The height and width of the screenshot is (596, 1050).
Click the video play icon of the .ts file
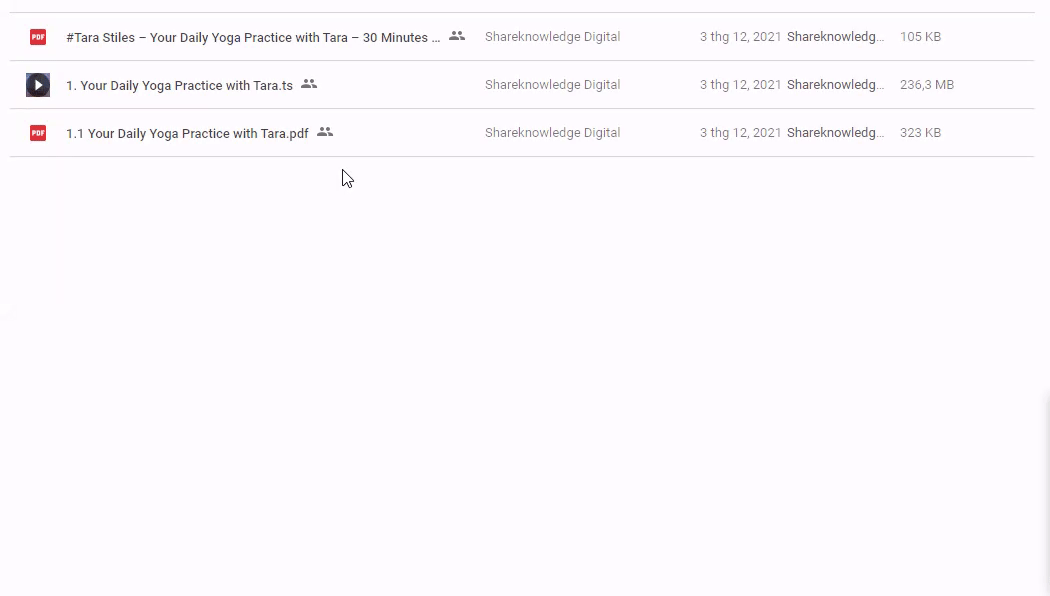[38, 85]
